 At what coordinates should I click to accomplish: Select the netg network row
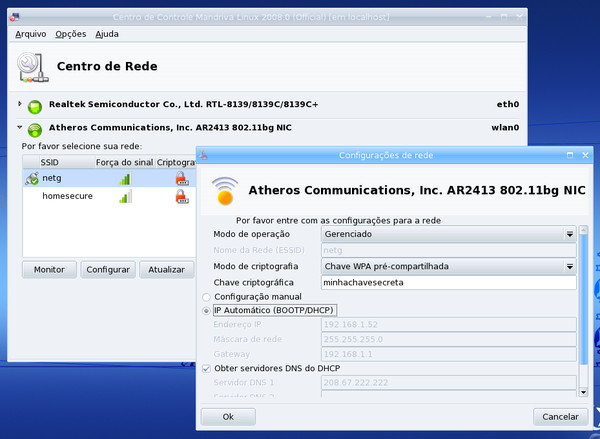(109, 178)
